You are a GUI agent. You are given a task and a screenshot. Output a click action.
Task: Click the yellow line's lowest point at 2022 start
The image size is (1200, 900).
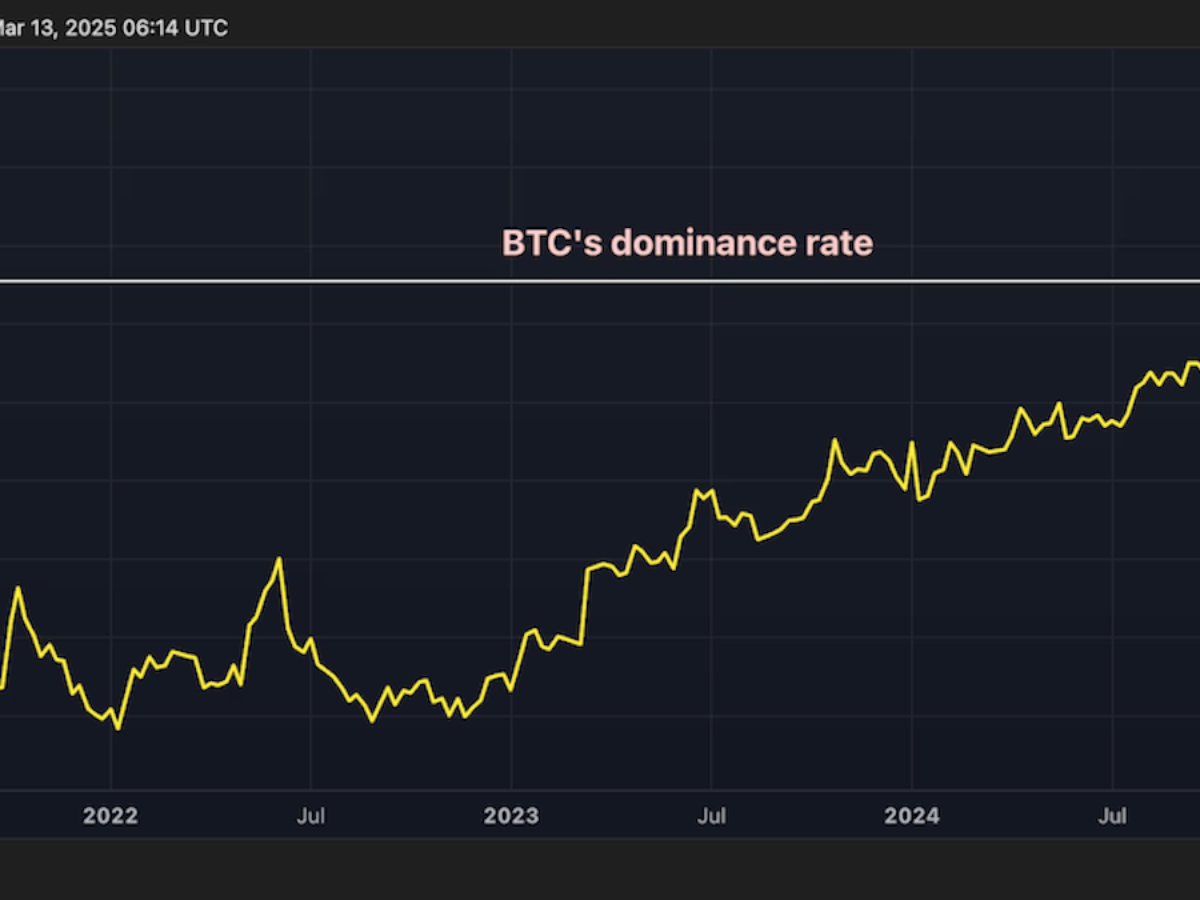coord(118,728)
